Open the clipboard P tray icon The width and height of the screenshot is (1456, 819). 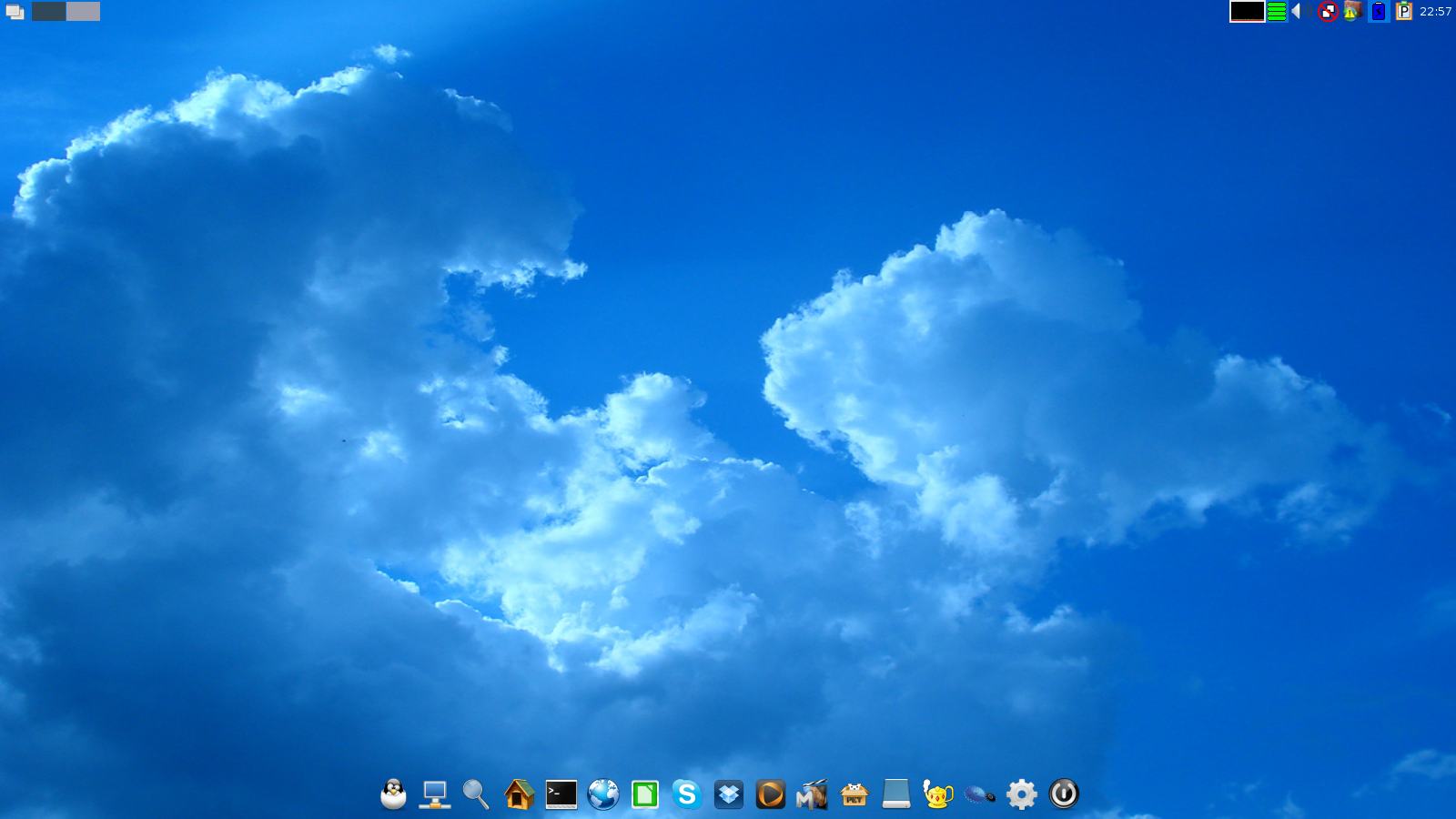[x=1403, y=11]
